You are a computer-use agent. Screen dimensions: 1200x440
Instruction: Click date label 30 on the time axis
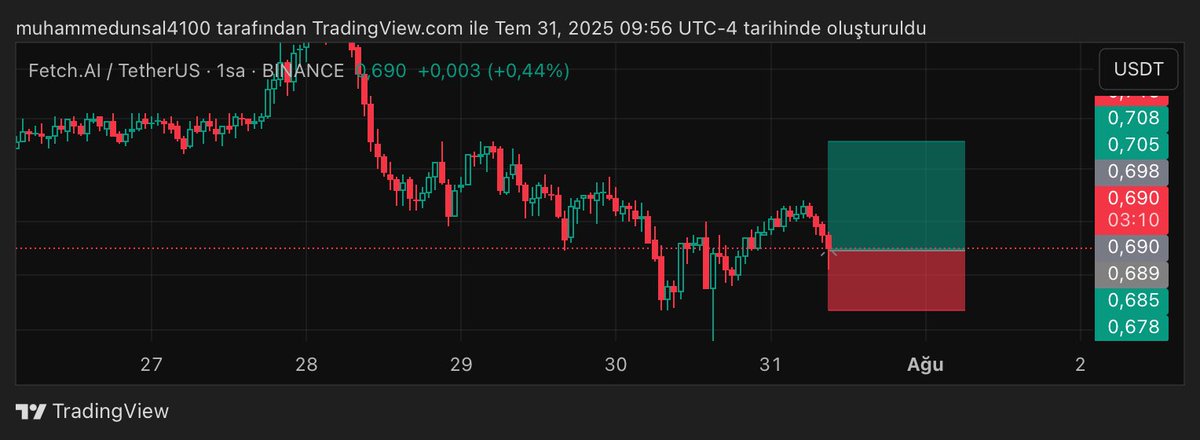616,364
